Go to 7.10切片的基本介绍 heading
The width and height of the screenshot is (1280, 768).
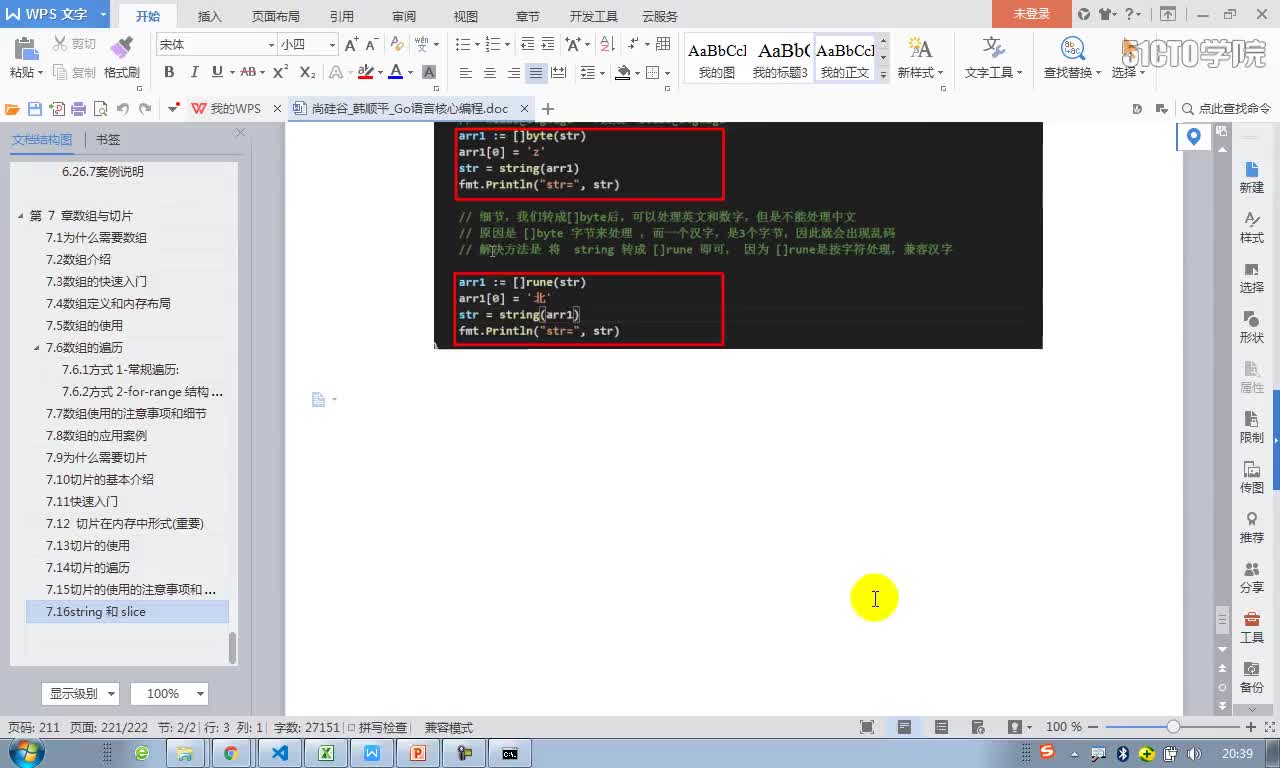tap(100, 480)
